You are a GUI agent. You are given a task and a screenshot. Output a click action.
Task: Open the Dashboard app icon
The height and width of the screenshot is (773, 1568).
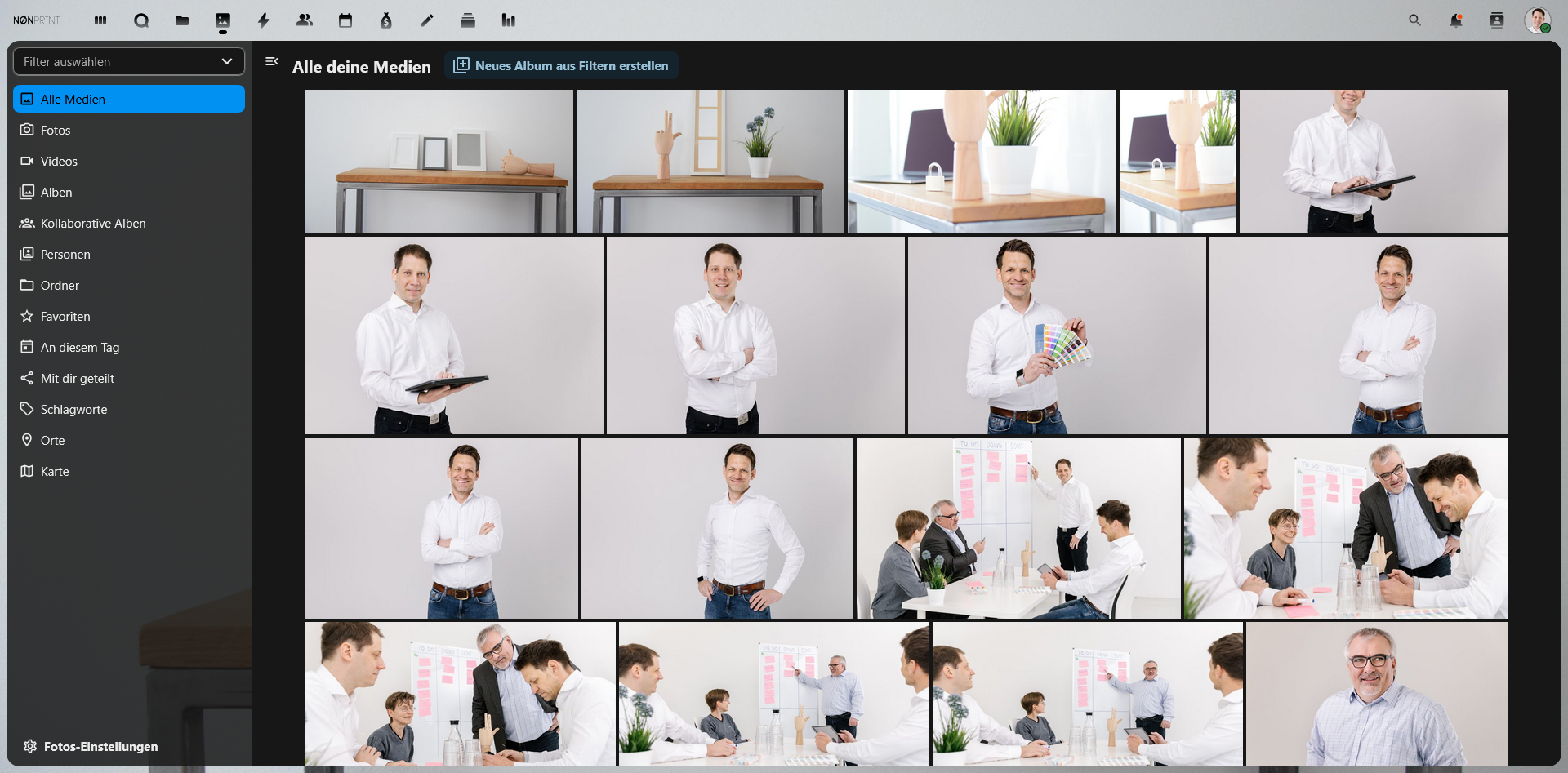[x=100, y=20]
